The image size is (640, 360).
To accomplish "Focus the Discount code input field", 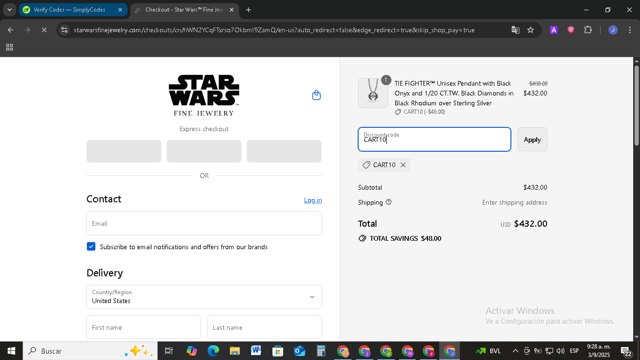I will 434,139.
